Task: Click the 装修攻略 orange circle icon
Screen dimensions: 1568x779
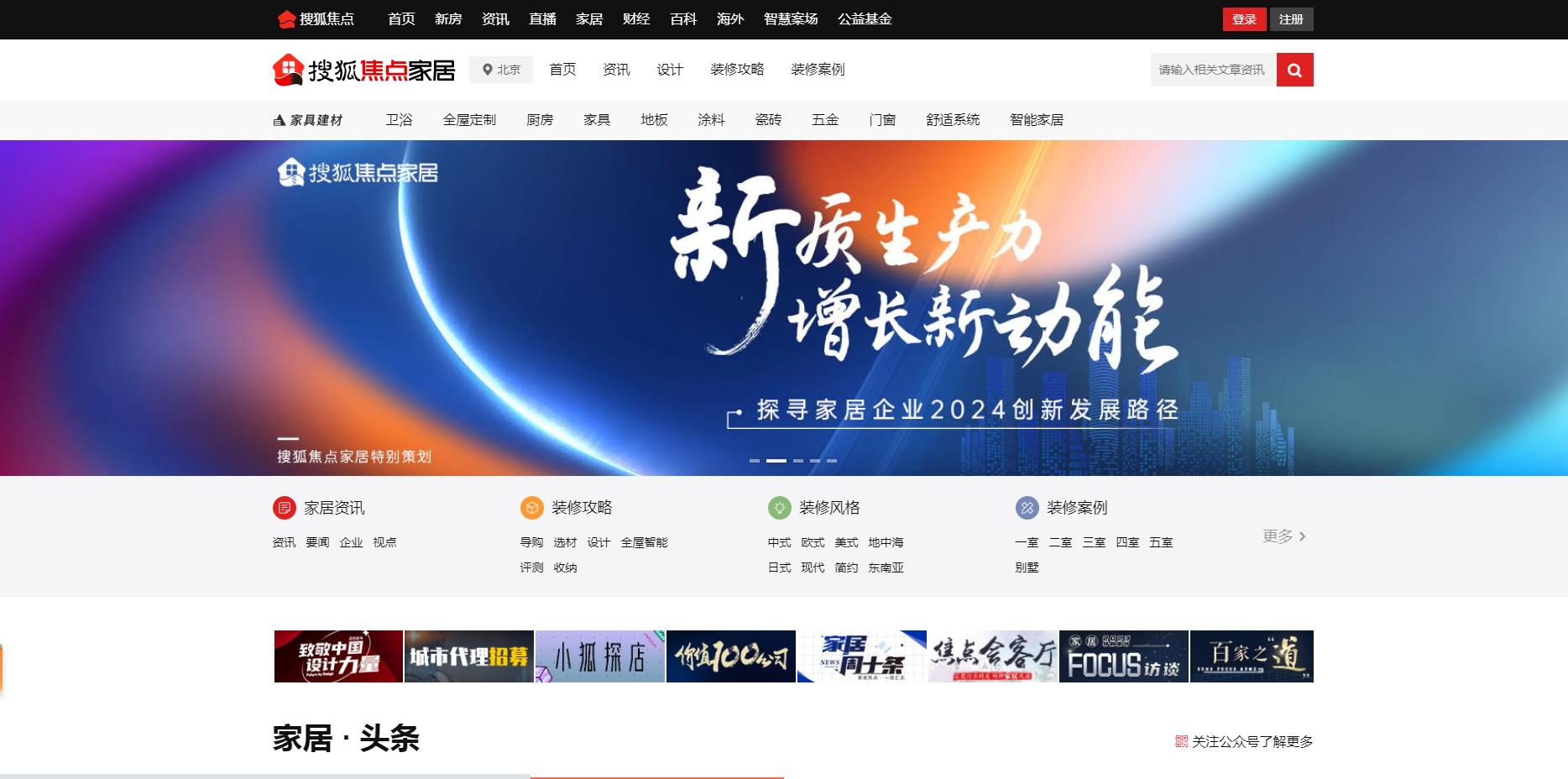Action: (532, 508)
